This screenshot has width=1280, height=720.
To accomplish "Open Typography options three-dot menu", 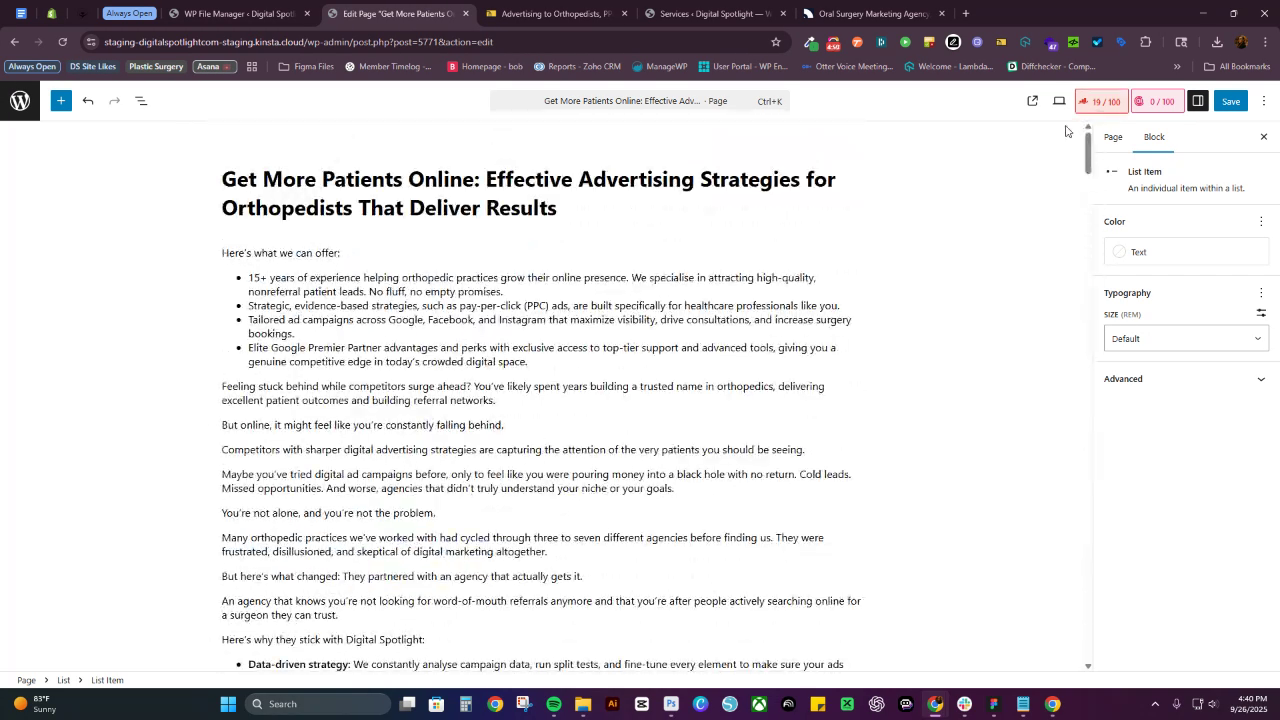I will click(1261, 293).
